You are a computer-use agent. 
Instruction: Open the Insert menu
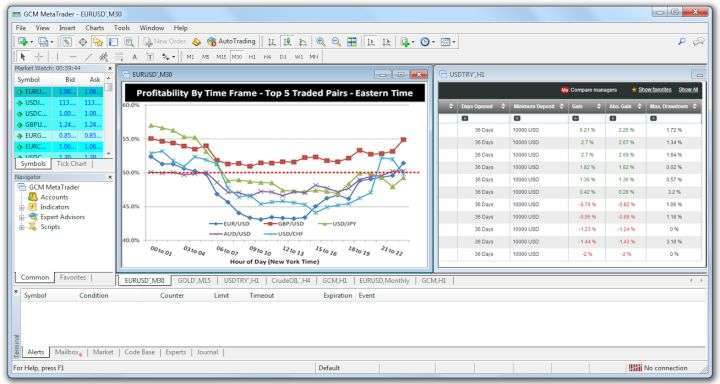tap(67, 28)
